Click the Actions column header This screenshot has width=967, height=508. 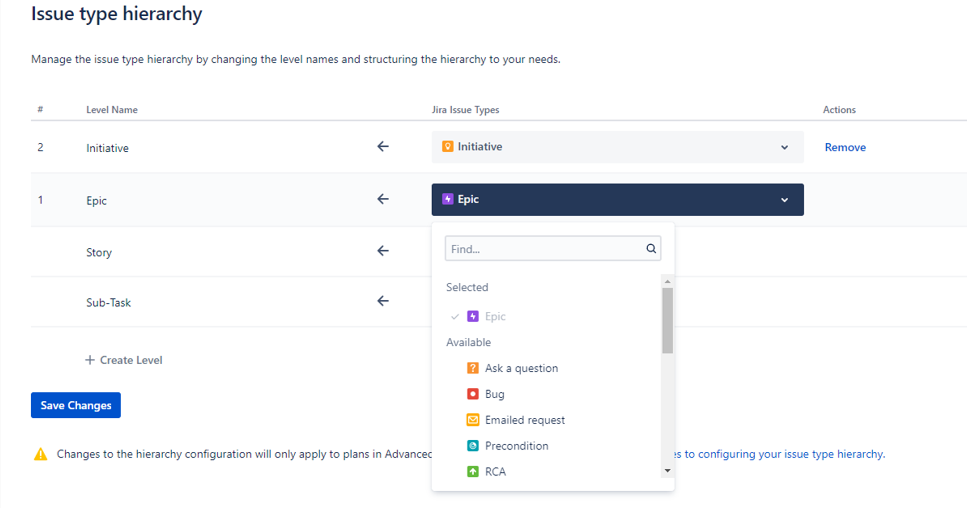click(839, 110)
